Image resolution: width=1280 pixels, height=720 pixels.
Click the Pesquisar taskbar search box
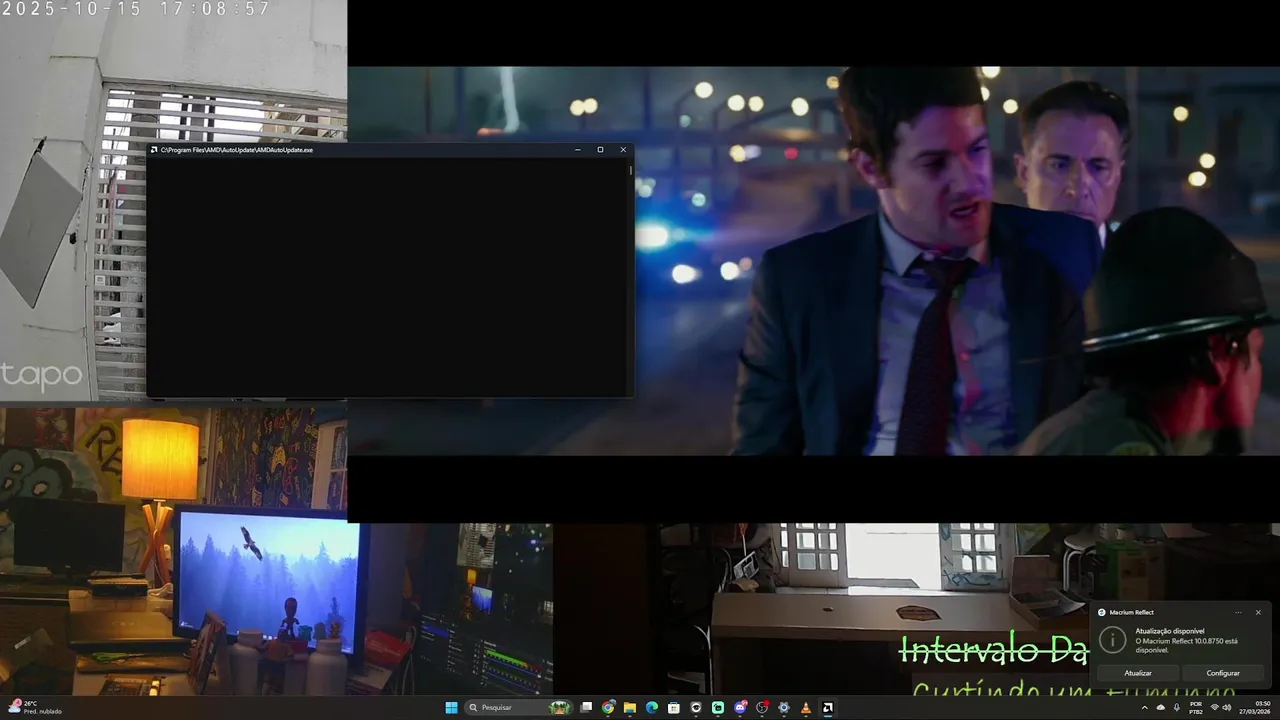(519, 708)
